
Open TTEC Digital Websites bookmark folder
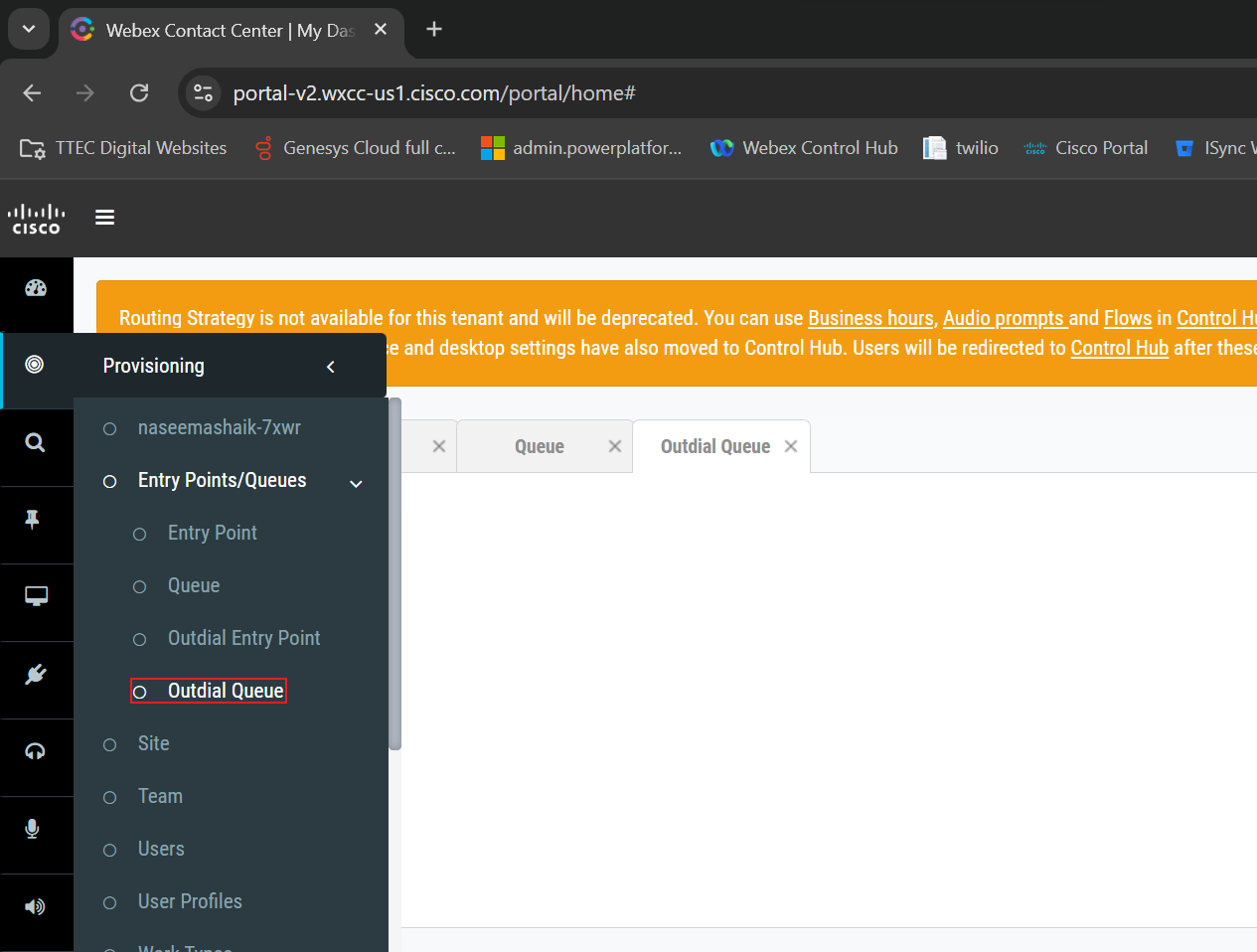tap(123, 148)
